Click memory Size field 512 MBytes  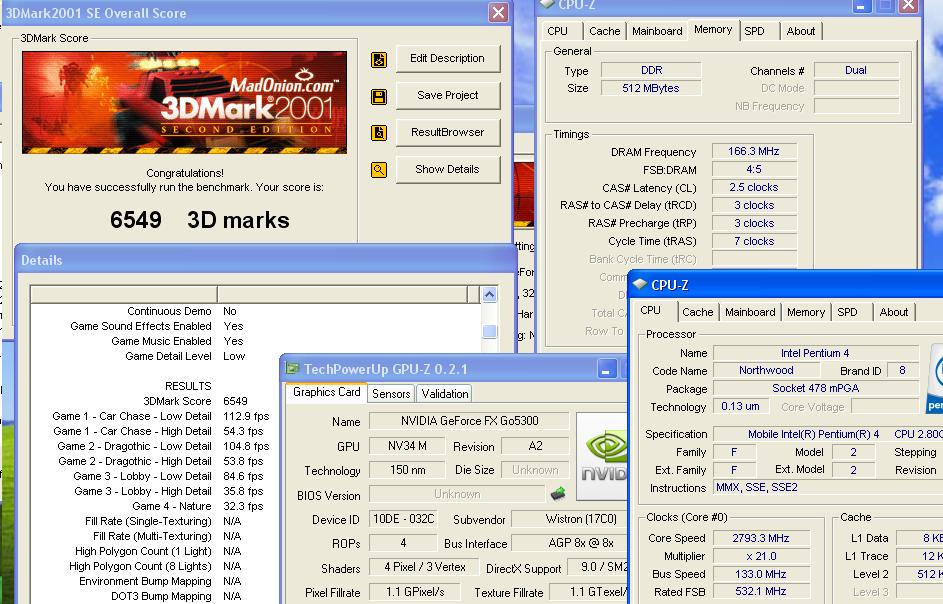coord(651,88)
